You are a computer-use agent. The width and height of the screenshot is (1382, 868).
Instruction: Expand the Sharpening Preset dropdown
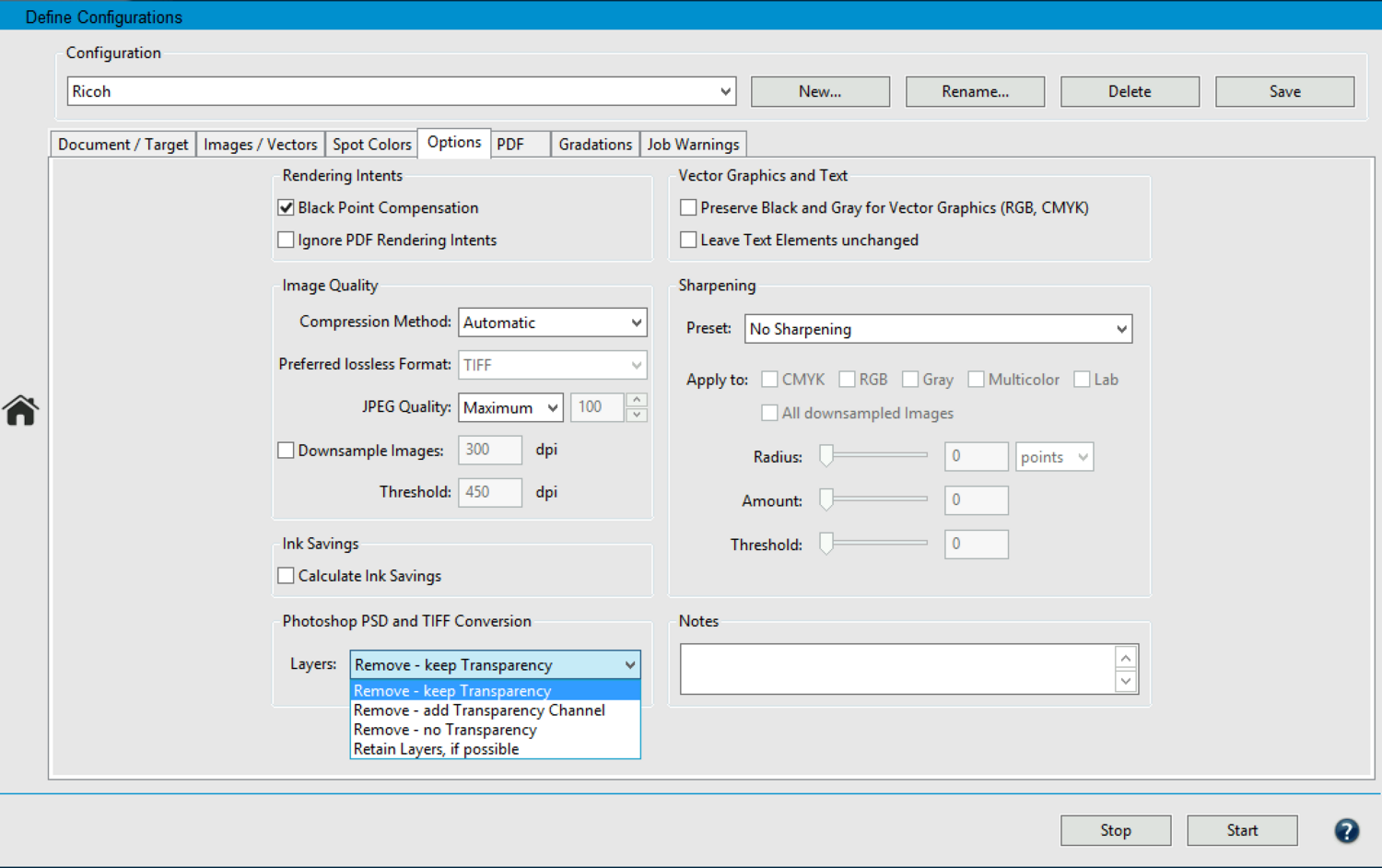pos(937,329)
